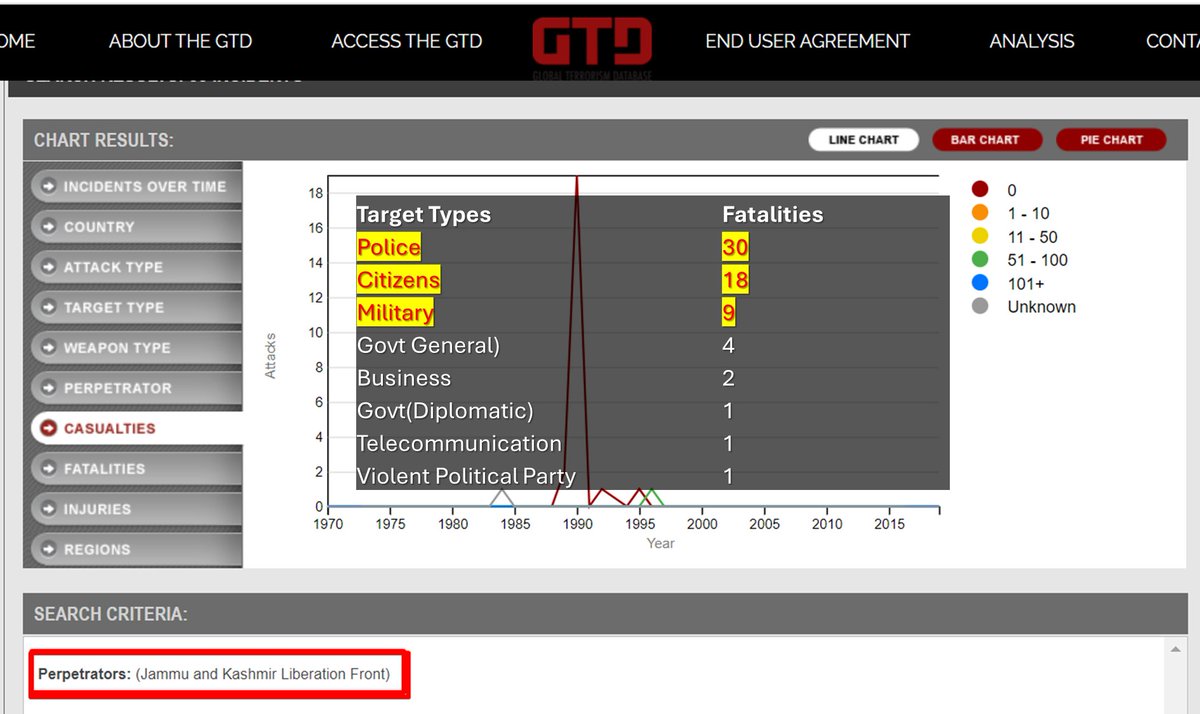This screenshot has height=714, width=1200.
Task: Select the Perpetrator chart tab
Action: tap(136, 388)
